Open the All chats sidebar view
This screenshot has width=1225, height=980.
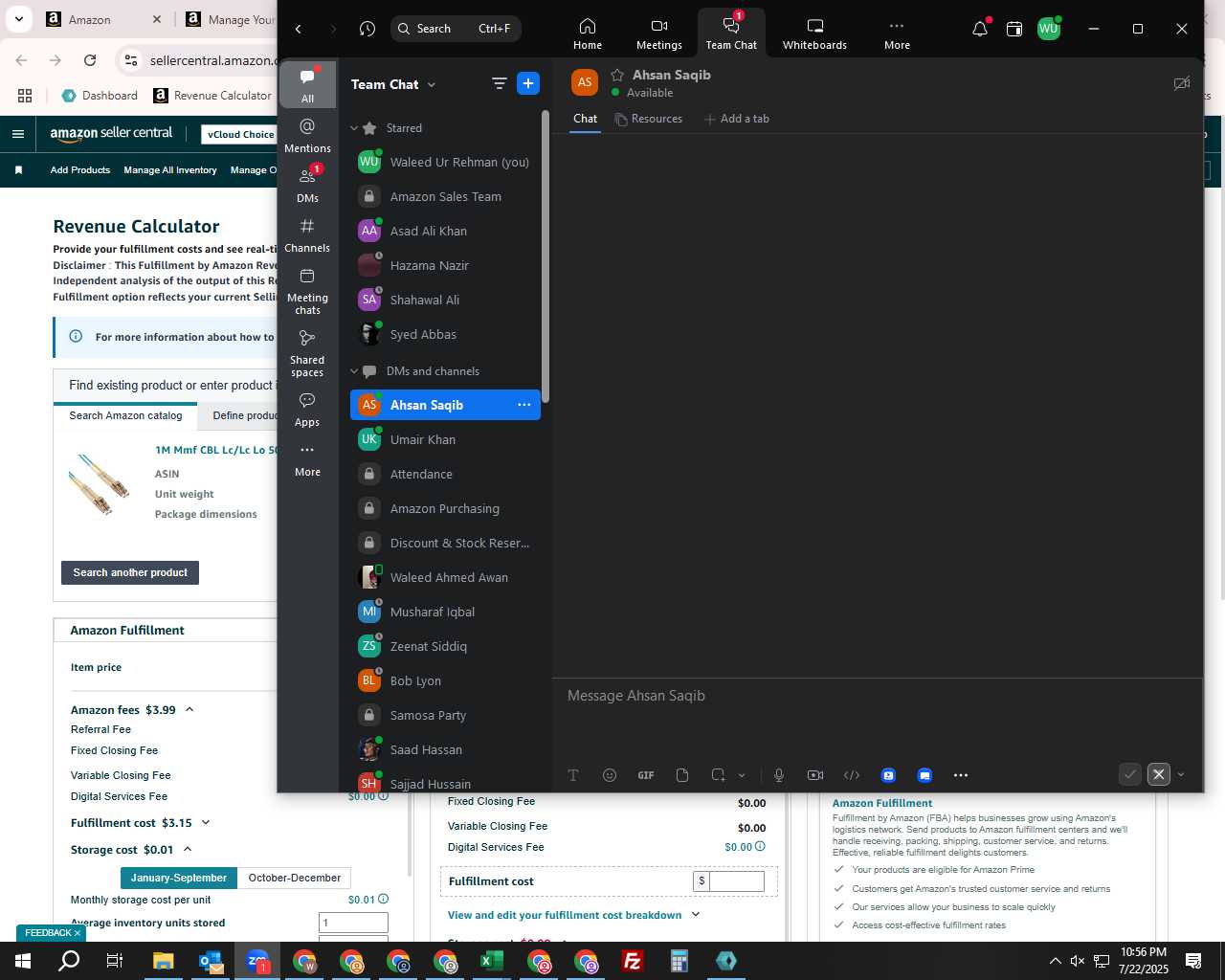tap(307, 85)
